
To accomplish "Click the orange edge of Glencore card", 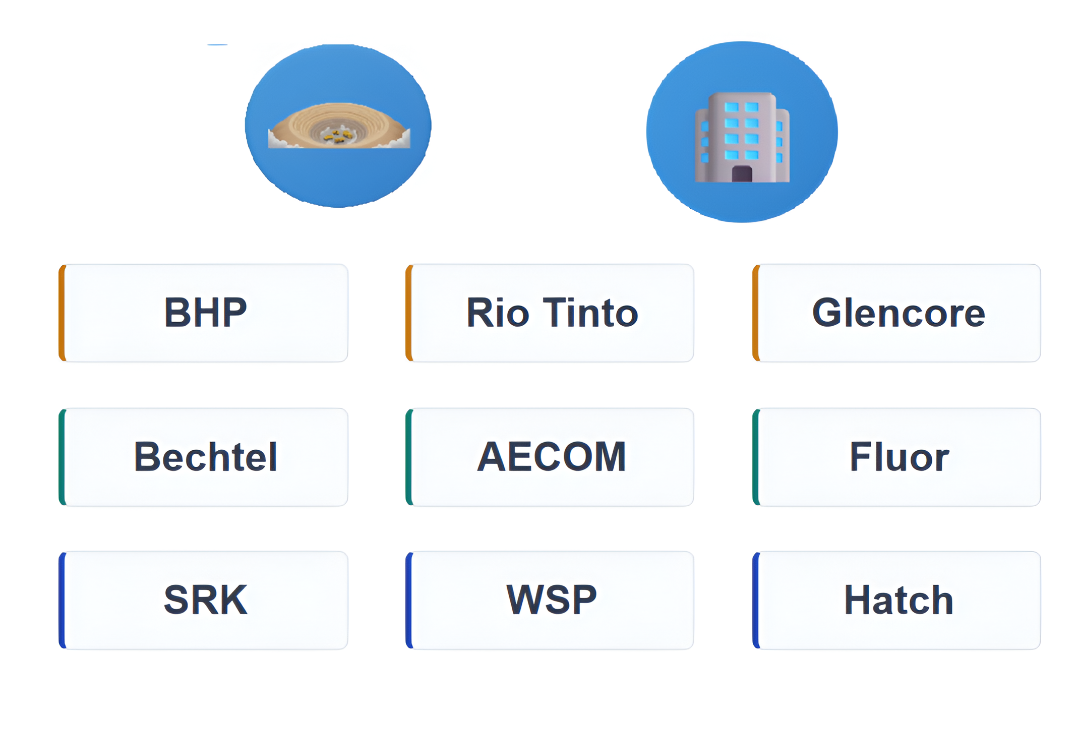I will click(756, 313).
